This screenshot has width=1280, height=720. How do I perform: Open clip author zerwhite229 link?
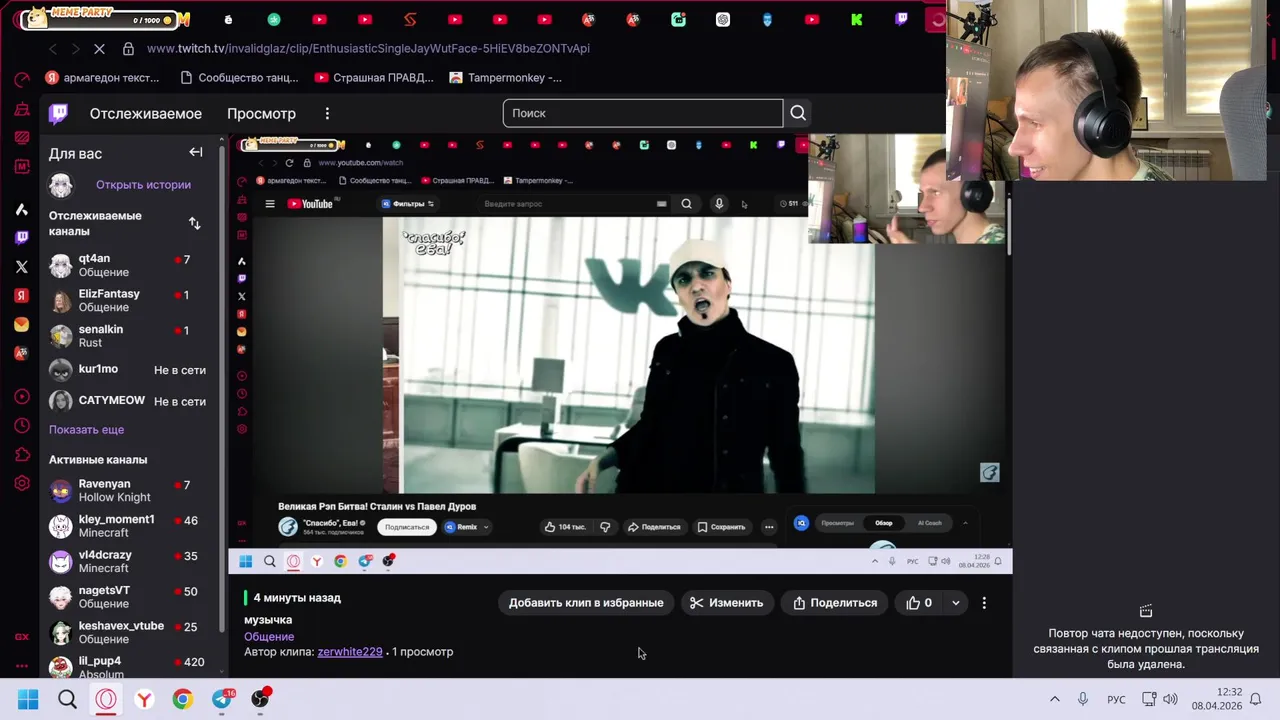pyautogui.click(x=350, y=652)
